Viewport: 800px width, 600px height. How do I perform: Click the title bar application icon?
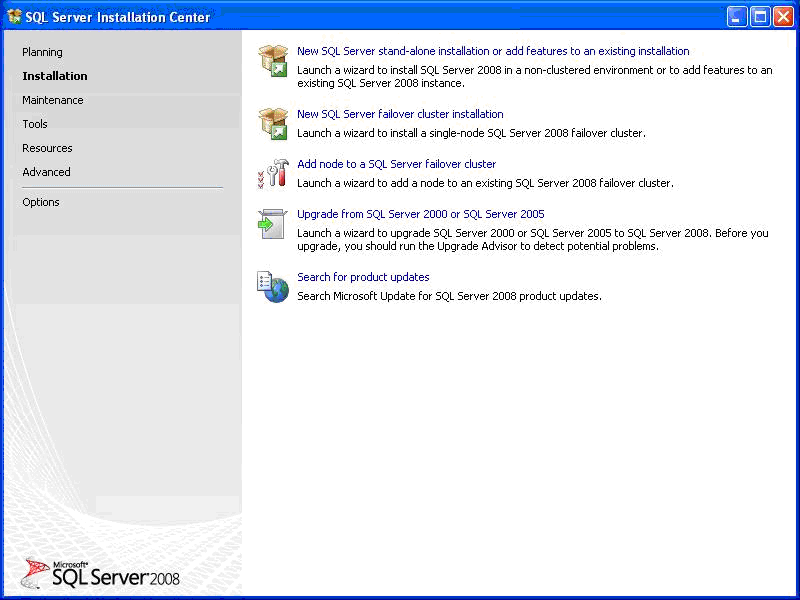point(14,17)
